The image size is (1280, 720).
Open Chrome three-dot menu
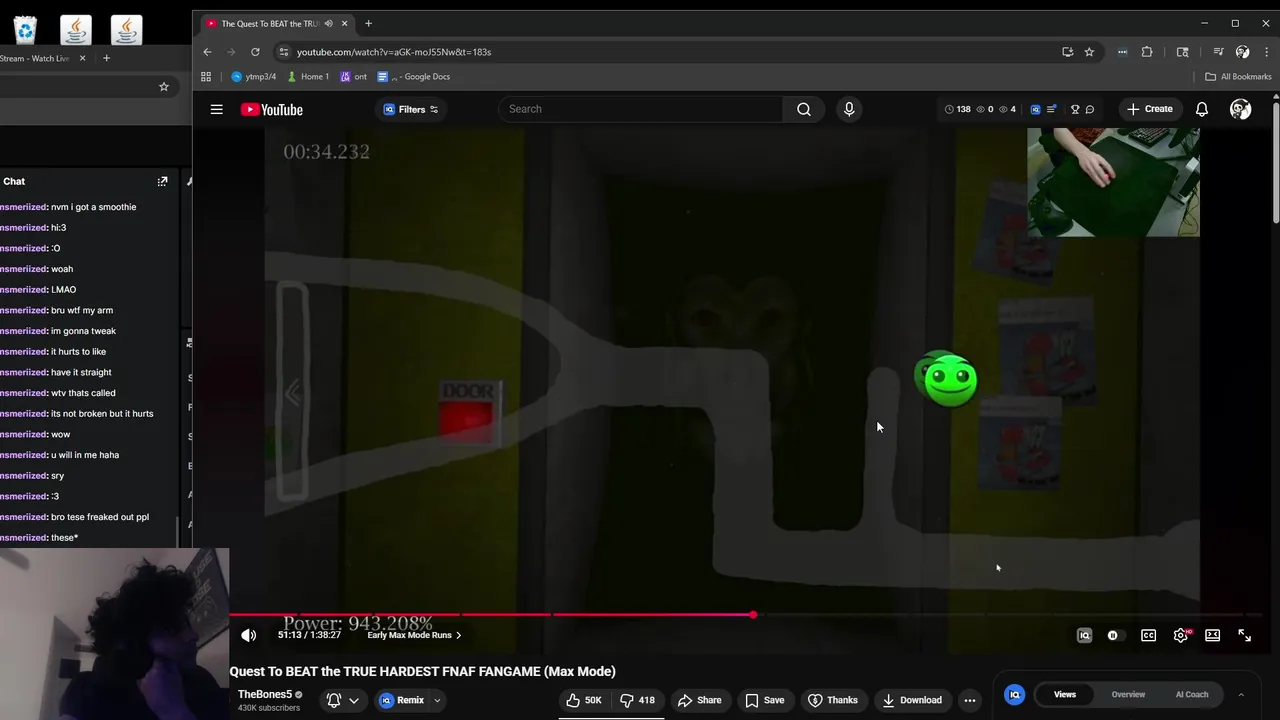pyautogui.click(x=1265, y=52)
